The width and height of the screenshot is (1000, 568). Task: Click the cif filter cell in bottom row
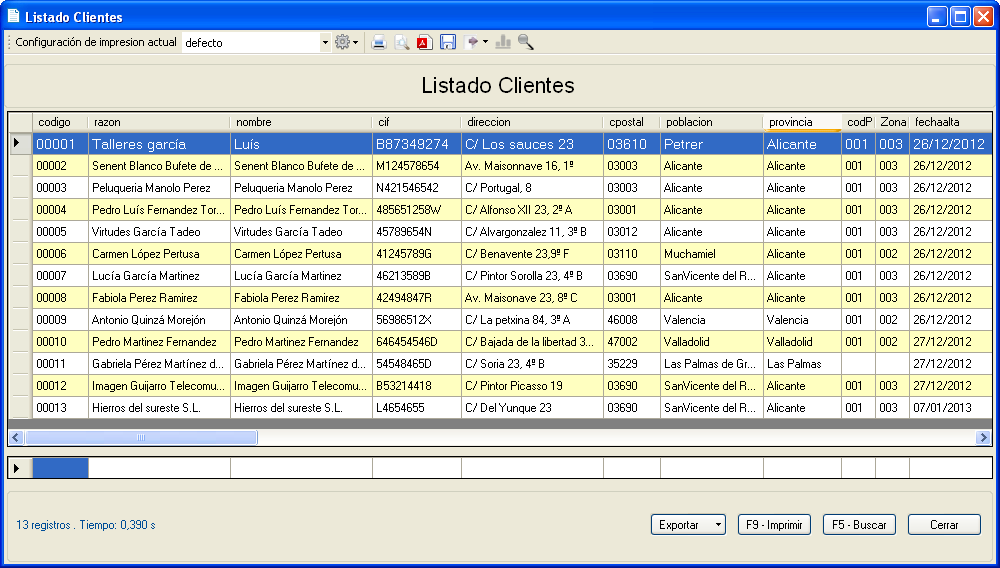click(x=416, y=468)
